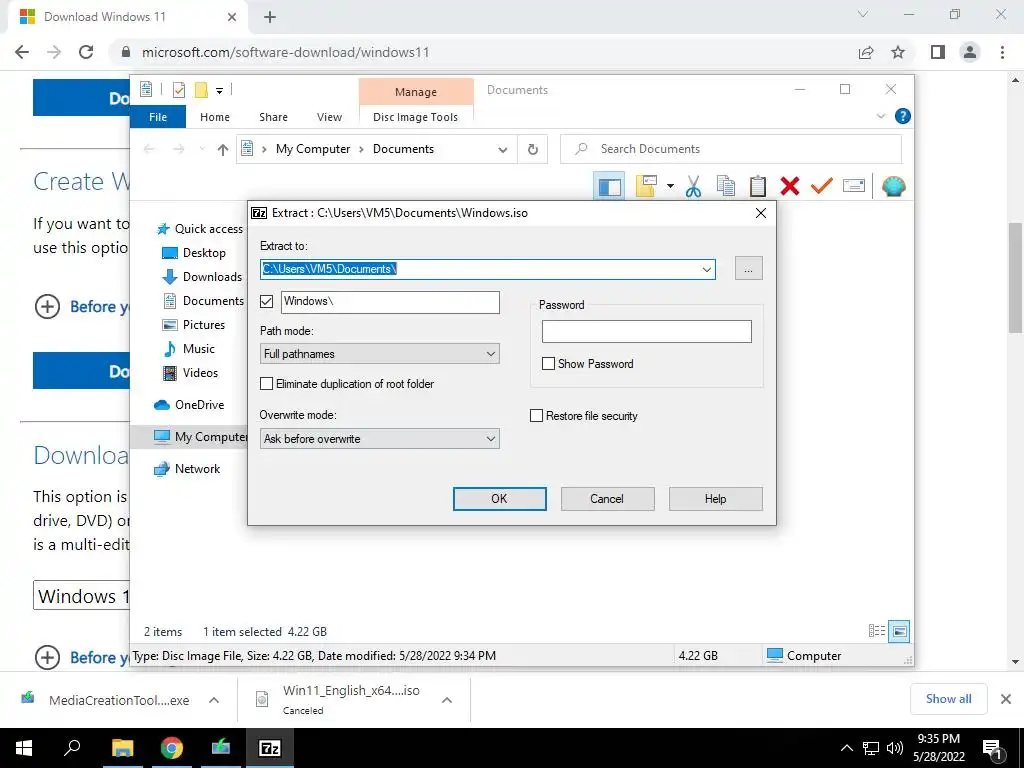Uncheck the Windows\ subfolder checkbox
Viewport: 1024px width, 768px height.
coord(266,301)
